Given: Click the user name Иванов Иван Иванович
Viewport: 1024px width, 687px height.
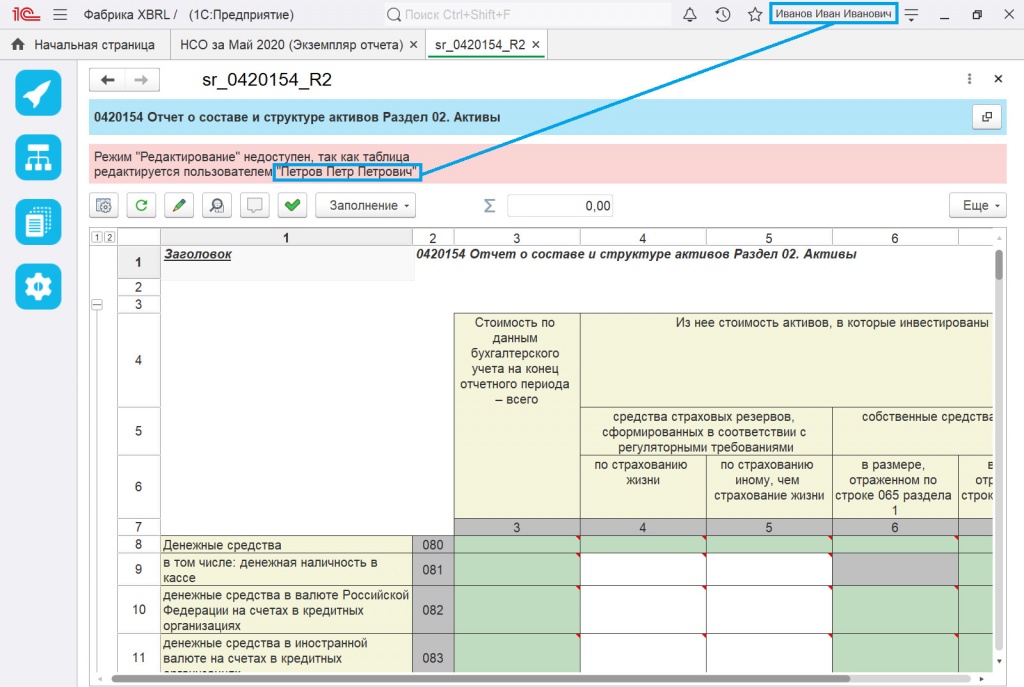Looking at the screenshot, I should point(833,14).
